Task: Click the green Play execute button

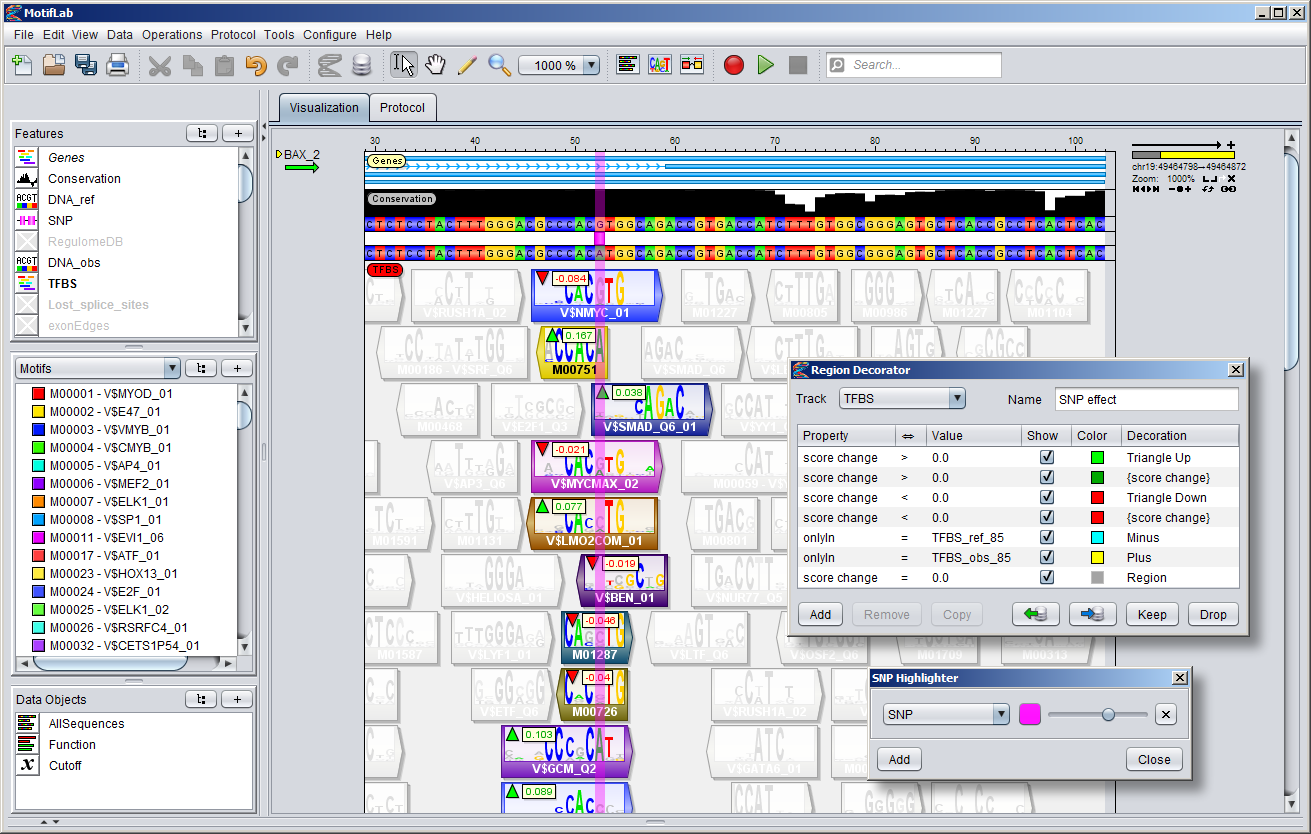Action: coord(766,65)
